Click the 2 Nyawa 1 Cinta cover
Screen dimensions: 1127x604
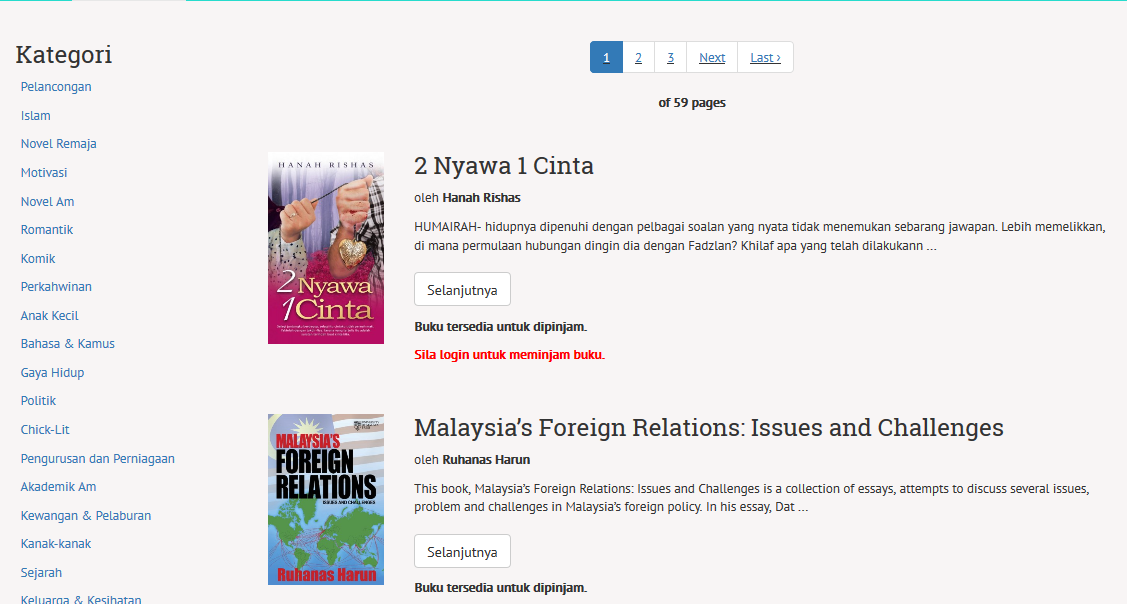click(x=326, y=248)
